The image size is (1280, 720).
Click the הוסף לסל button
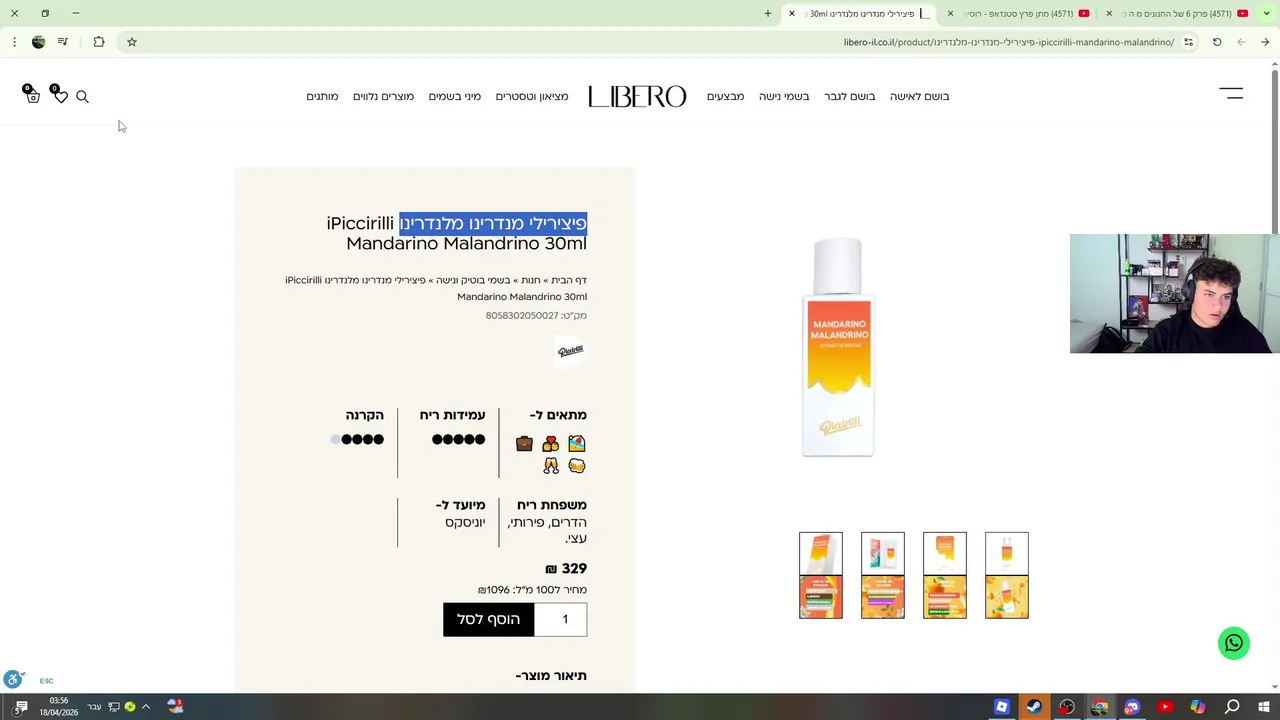point(489,619)
